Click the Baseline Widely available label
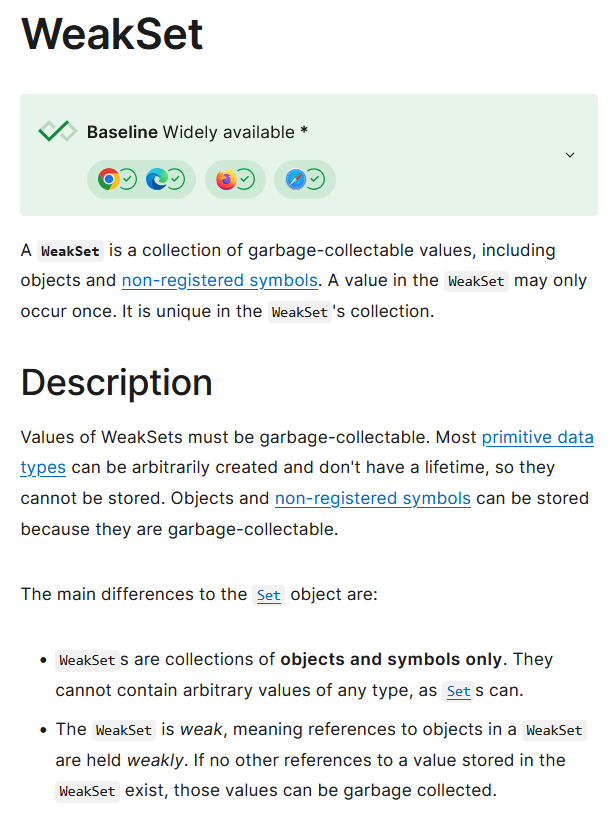 click(197, 132)
